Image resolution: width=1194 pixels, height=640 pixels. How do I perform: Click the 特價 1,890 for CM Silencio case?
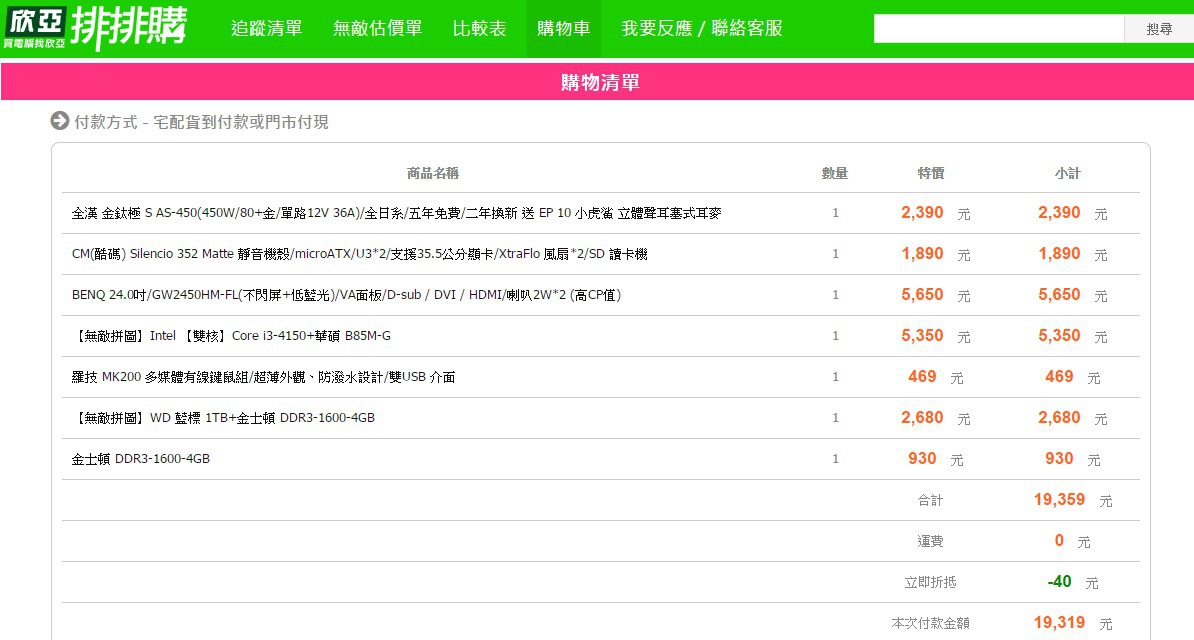point(922,254)
